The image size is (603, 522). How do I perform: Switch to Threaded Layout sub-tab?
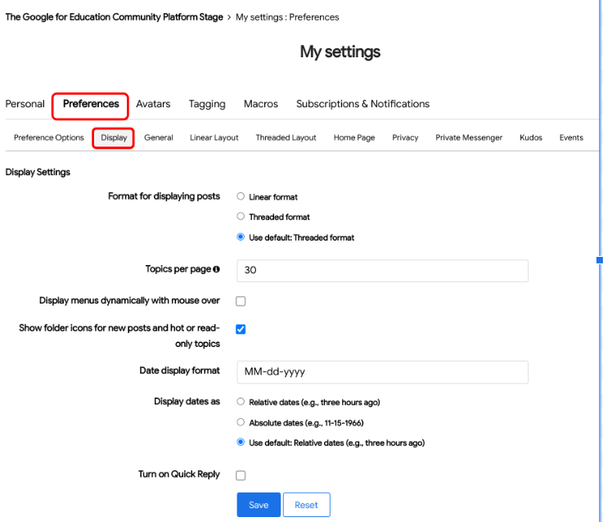[286, 138]
